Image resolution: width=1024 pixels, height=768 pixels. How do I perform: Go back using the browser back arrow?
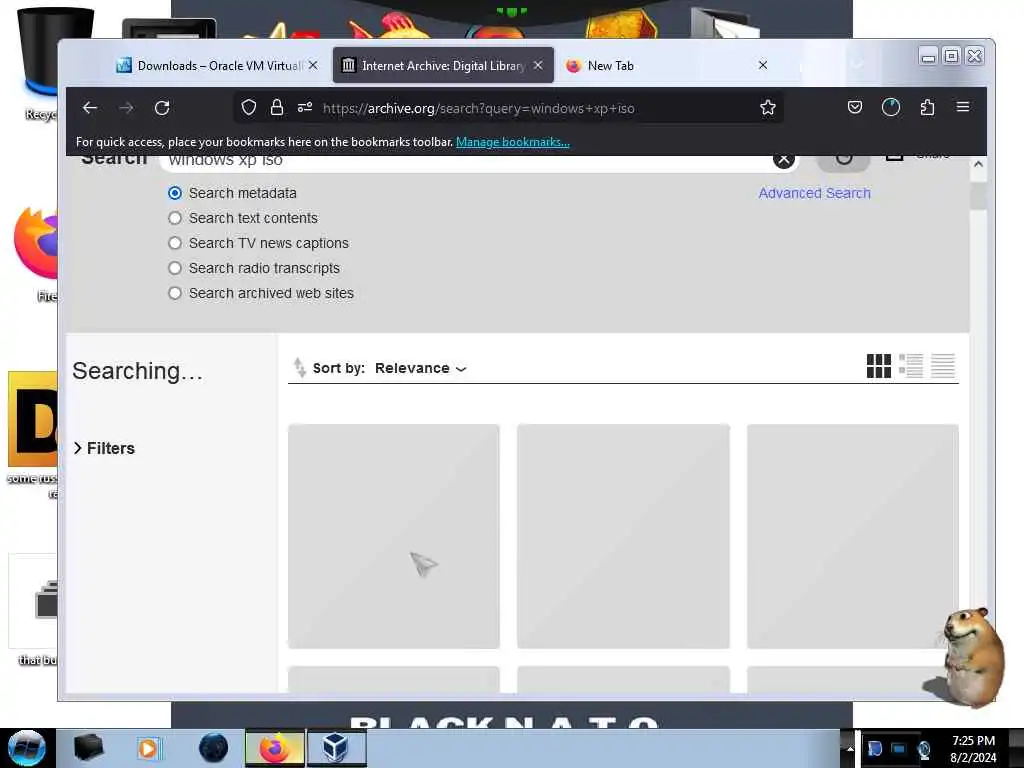tap(90, 108)
